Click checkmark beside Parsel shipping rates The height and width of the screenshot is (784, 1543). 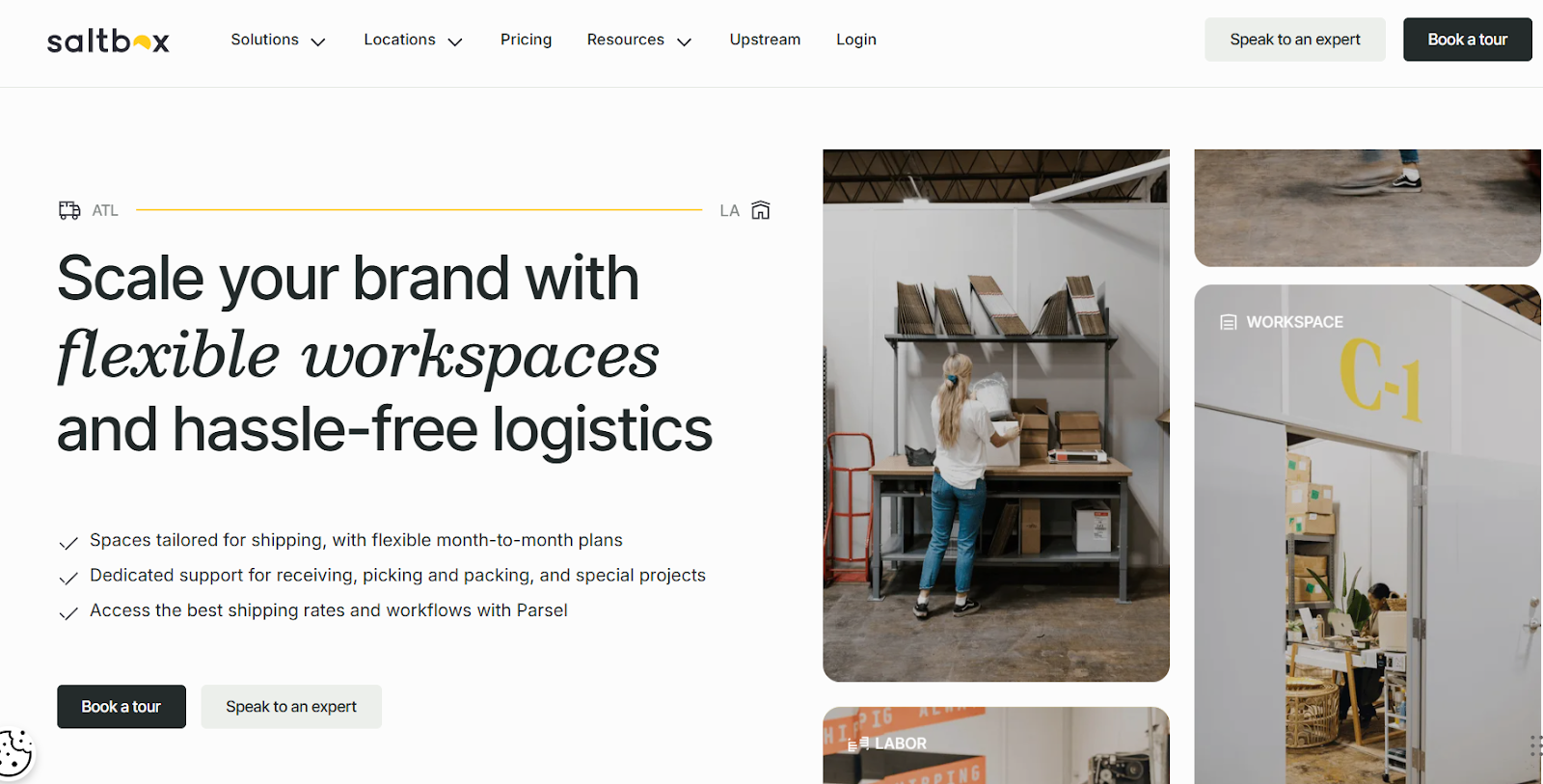pyautogui.click(x=68, y=613)
